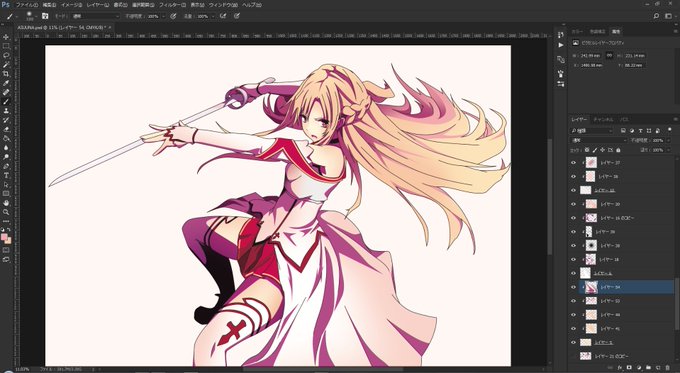Select the Pen tool
680x373 pixels.
(x=6, y=166)
